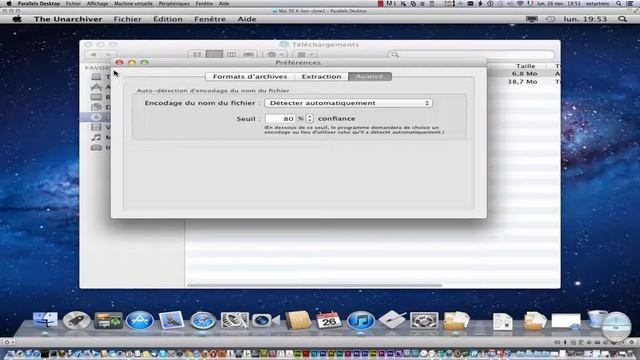Open Parallels Affichage menu
This screenshot has width=640, height=360.
click(x=98, y=3)
